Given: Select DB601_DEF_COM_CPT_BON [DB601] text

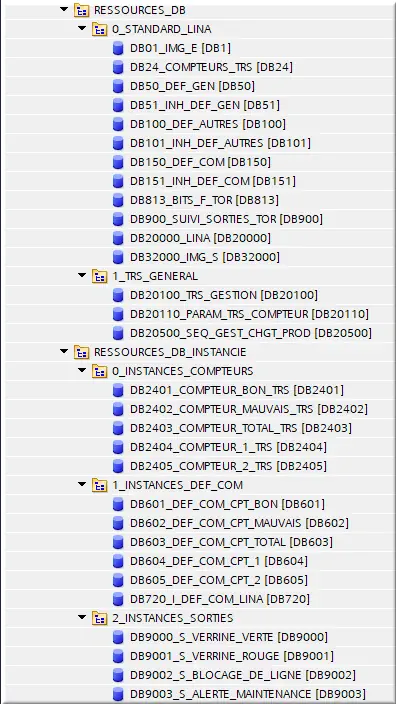Looking at the screenshot, I should (227, 504).
